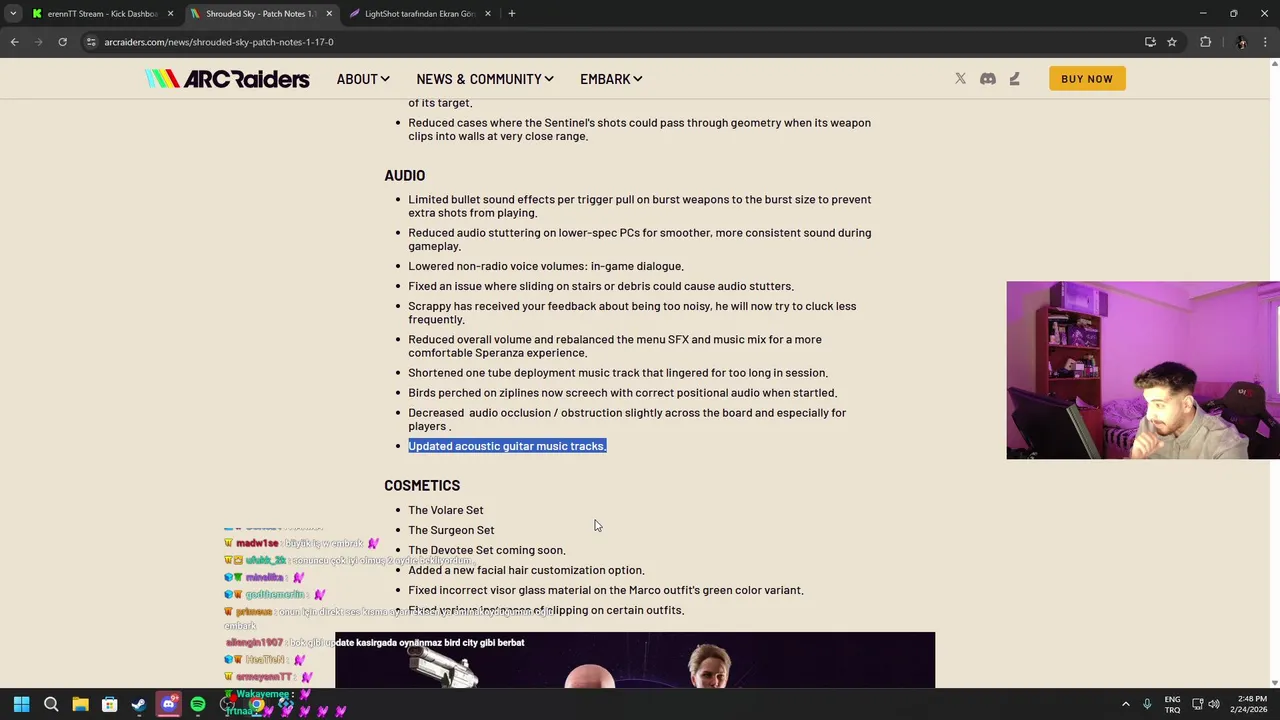Expand the ABOUT dropdown menu
Image resolution: width=1280 pixels, height=720 pixels.
[x=363, y=79]
